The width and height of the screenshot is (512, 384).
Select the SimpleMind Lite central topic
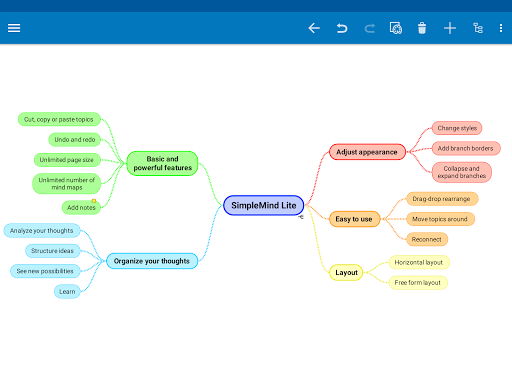263,205
